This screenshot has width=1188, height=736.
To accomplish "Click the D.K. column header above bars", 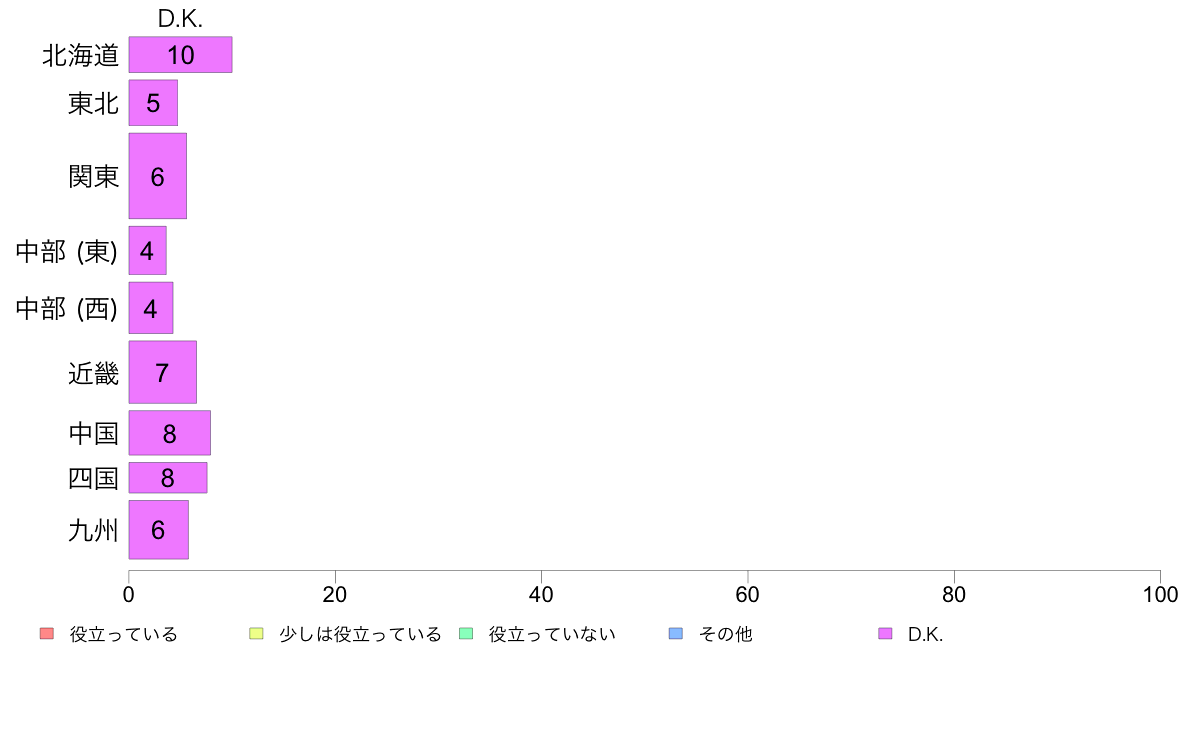I will tap(180, 19).
